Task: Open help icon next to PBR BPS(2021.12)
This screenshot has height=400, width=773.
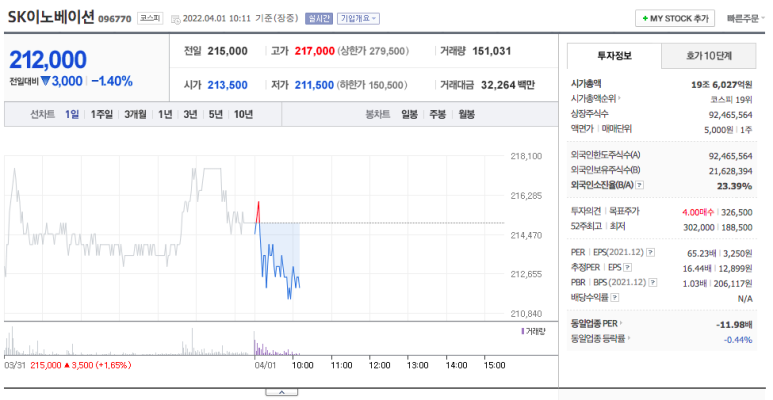Action: (x=653, y=283)
